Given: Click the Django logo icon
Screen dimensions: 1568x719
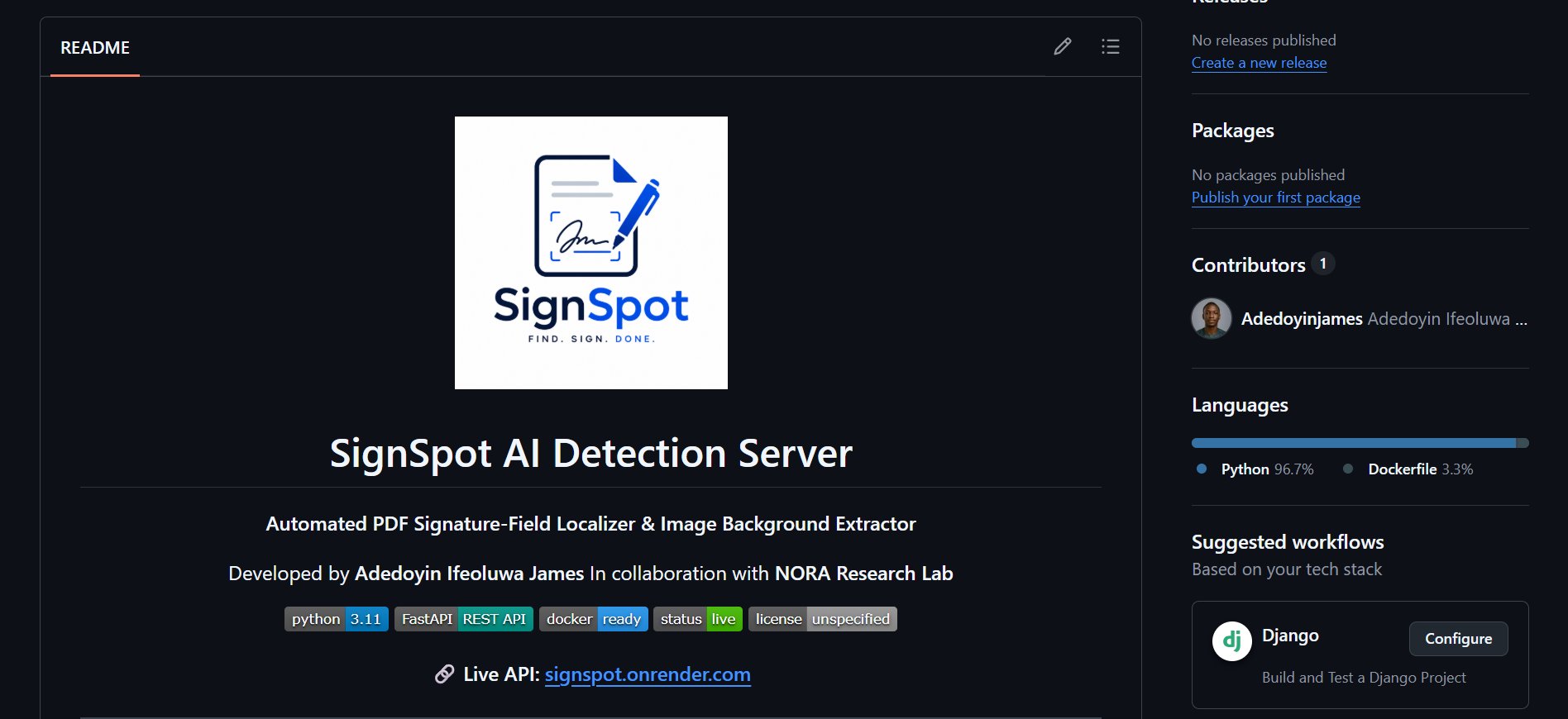Looking at the screenshot, I should click(1232, 641).
